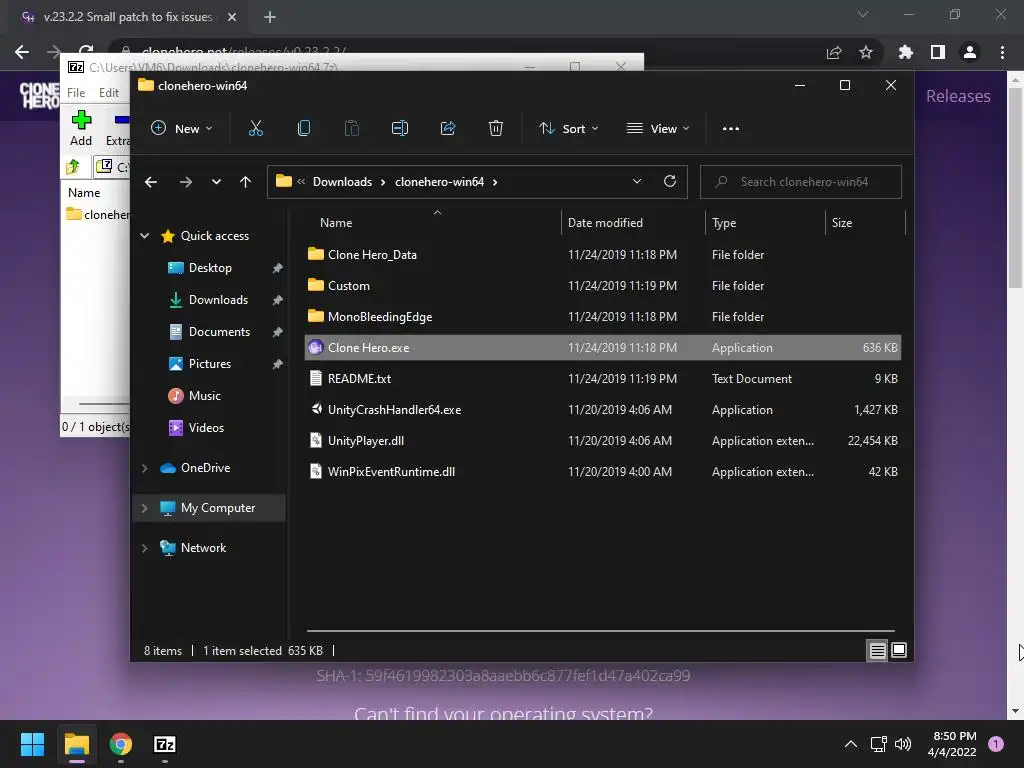
Task: Go up one folder level in Explorer
Action: (245, 182)
